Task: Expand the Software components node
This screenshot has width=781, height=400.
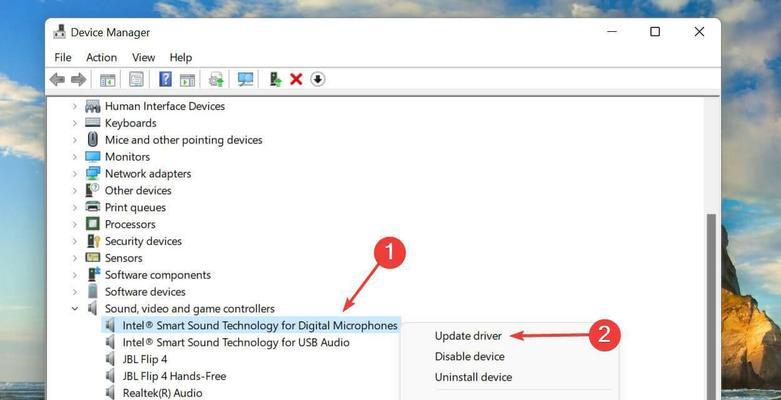Action: coord(75,275)
